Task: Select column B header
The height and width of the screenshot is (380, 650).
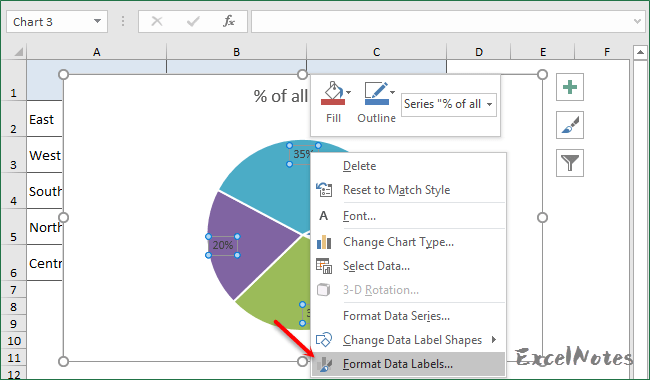Action: tap(236, 52)
